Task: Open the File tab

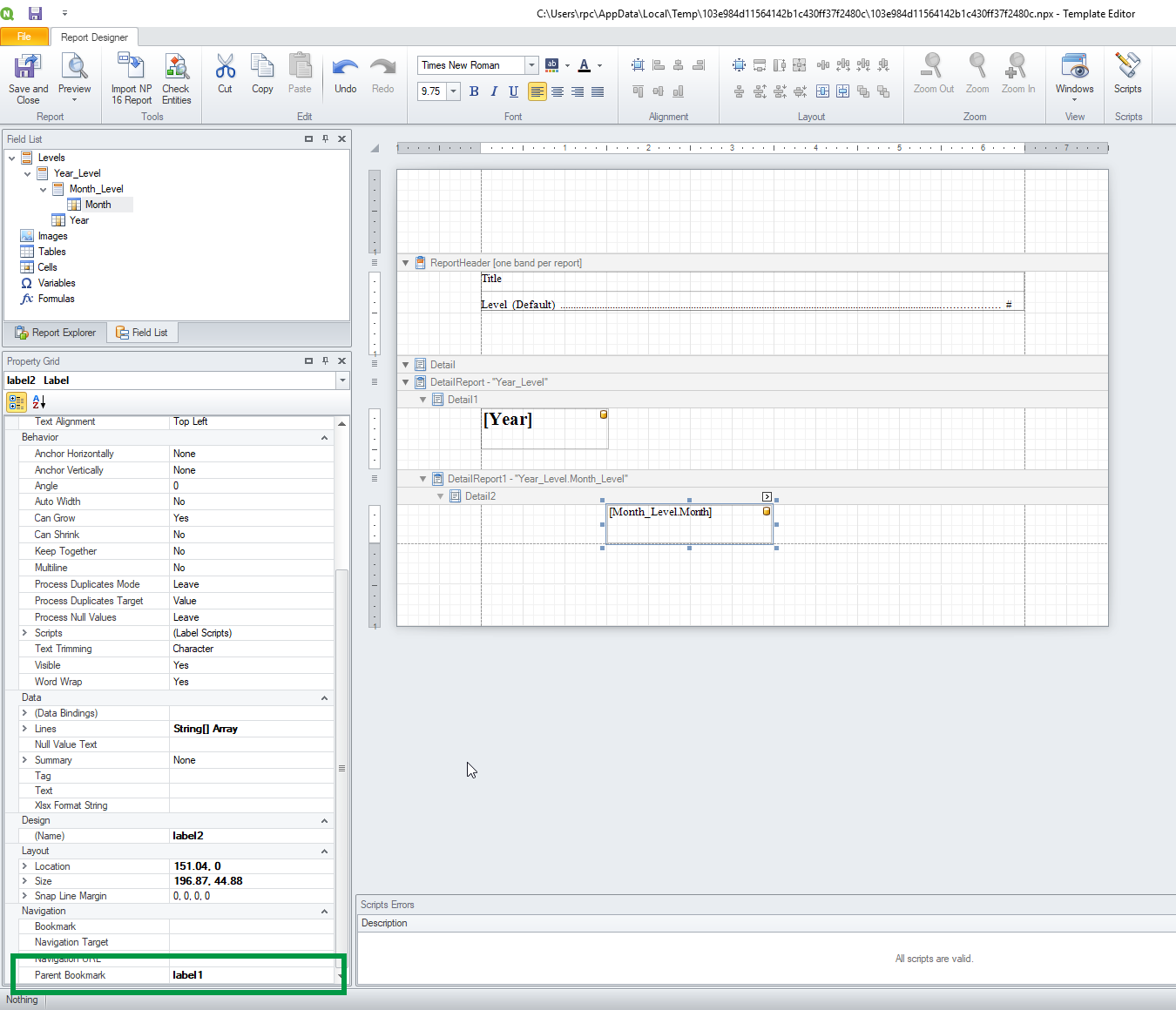Action: pyautogui.click(x=24, y=37)
